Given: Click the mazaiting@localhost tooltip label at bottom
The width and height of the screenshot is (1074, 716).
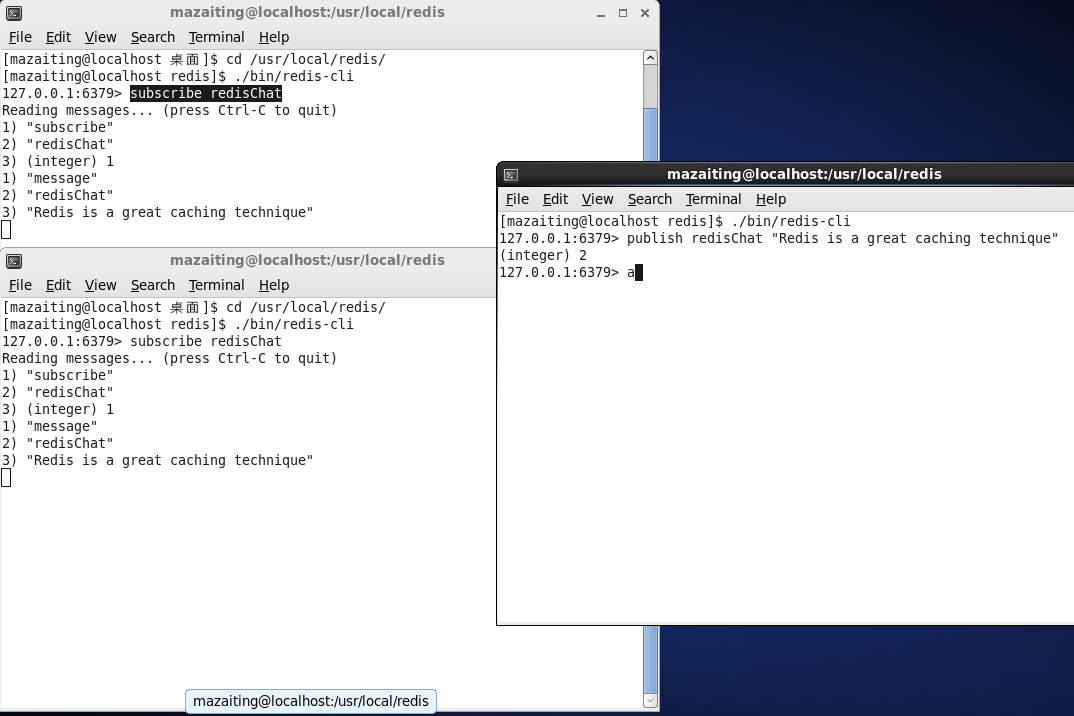Looking at the screenshot, I should click(x=311, y=701).
